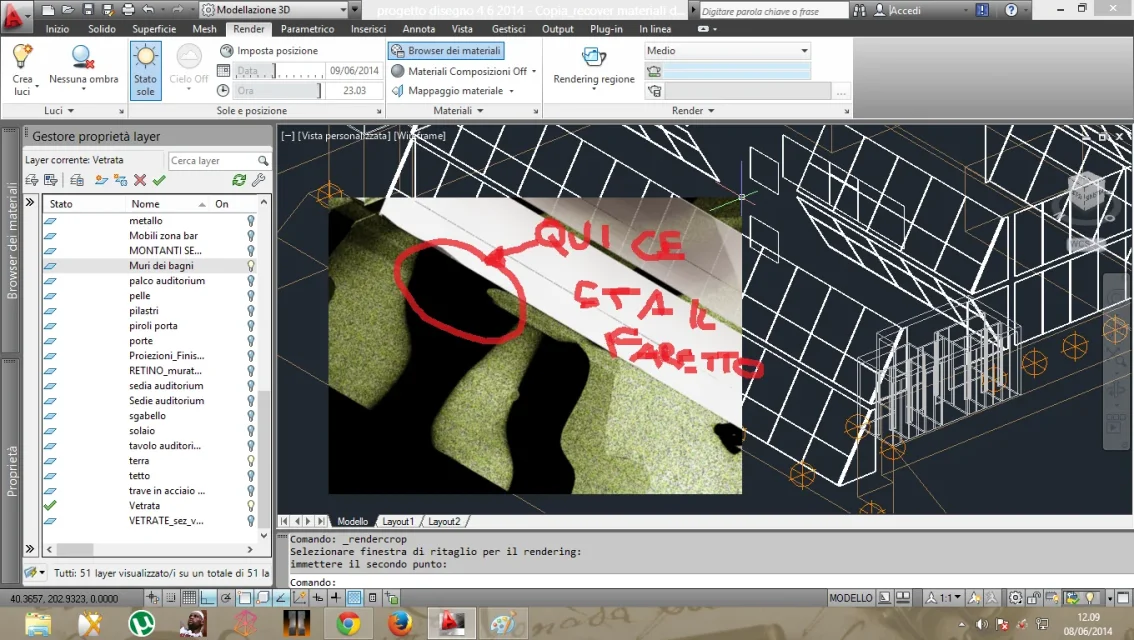Screen dimensions: 1134x640
Task: Click the Crea luci light bulb icon
Action: [x=22, y=56]
